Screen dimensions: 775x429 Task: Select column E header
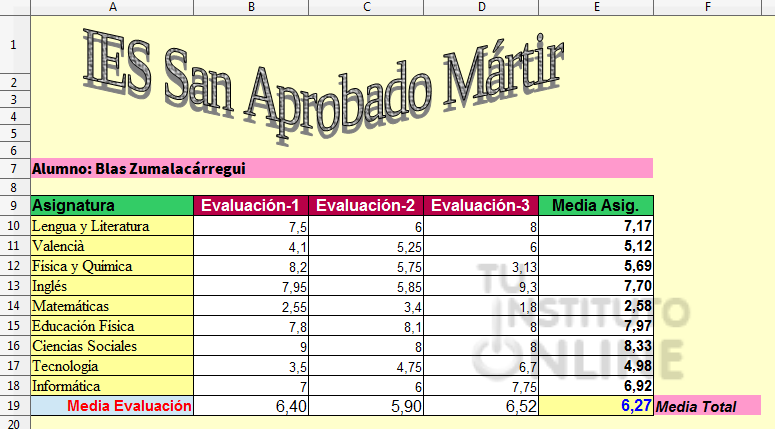[596, 7]
